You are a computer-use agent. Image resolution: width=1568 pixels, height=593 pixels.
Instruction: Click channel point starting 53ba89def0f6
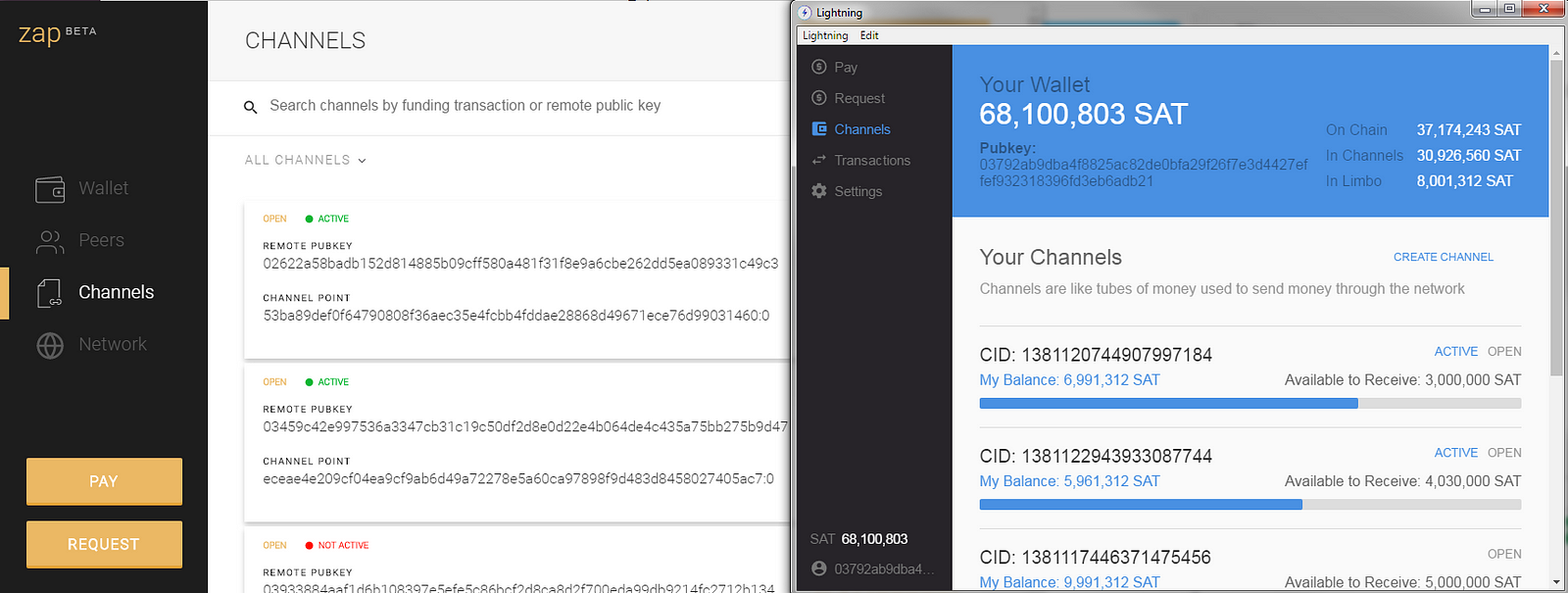(x=516, y=316)
